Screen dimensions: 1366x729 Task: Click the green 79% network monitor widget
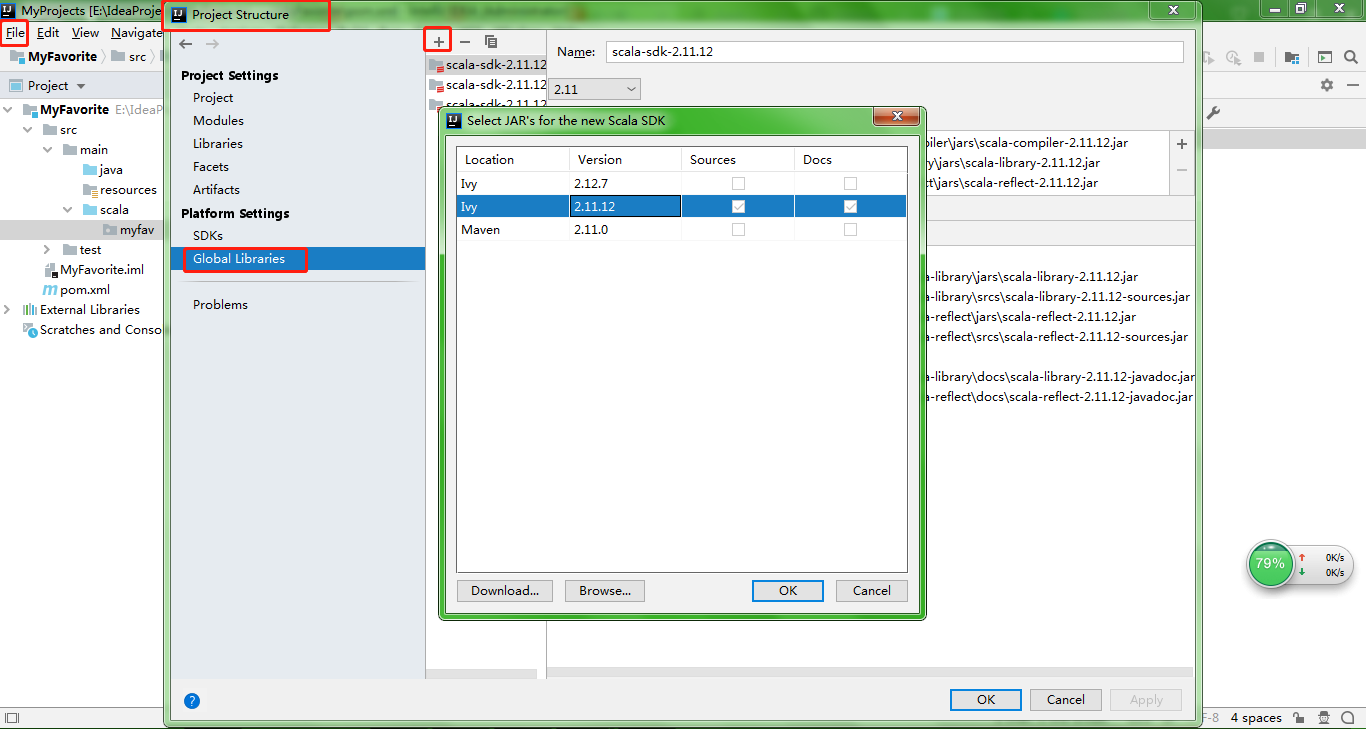(1270, 564)
